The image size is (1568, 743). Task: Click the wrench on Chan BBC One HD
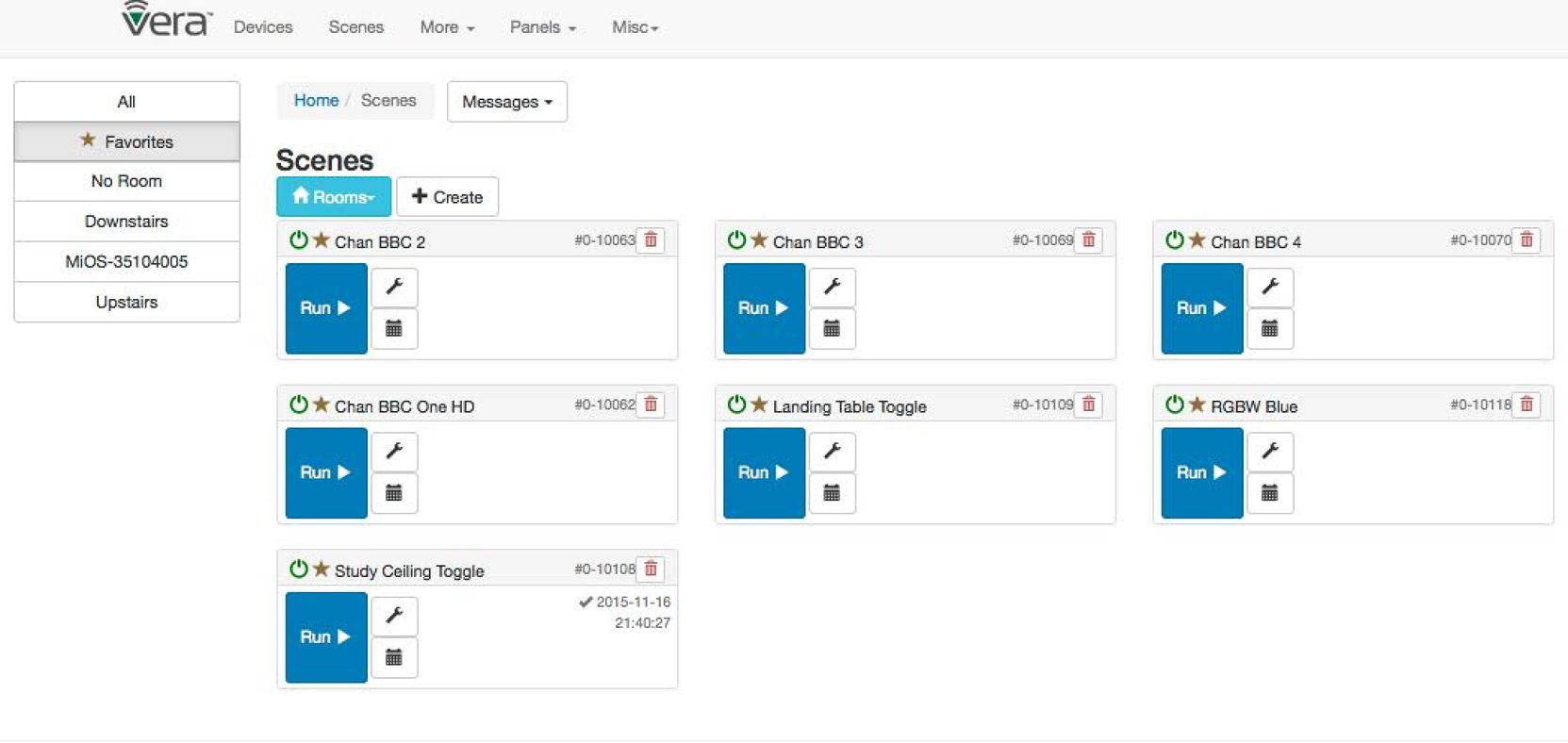[x=394, y=451]
